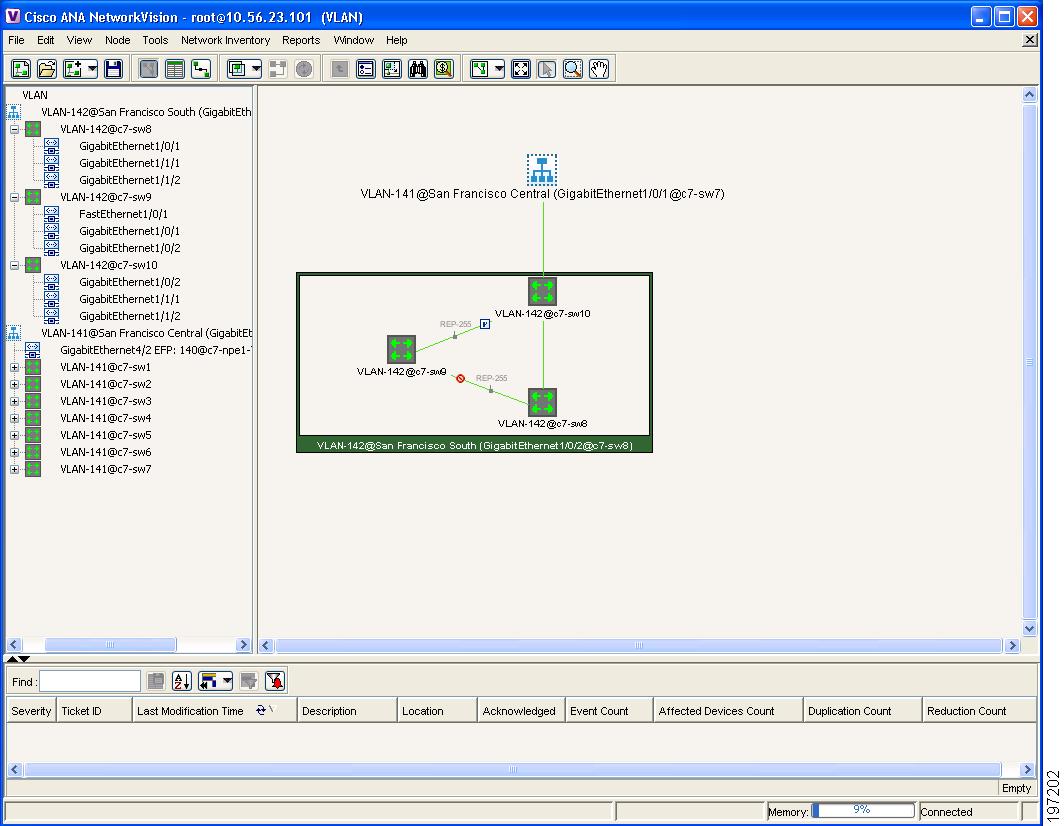This screenshot has height=826, width=1064.
Task: Click the Fit in Window icon
Action: pos(520,69)
